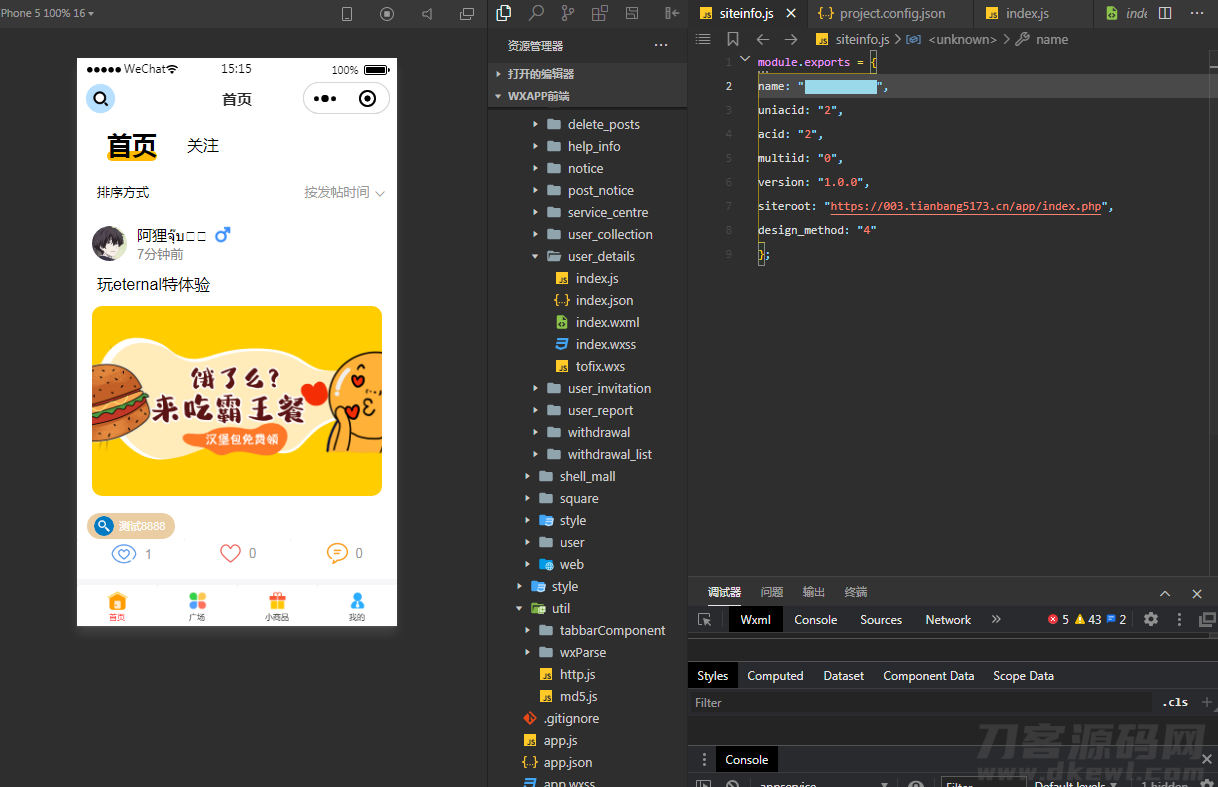
Task: Toggle the .cls class editor in Styles
Action: pyautogui.click(x=1175, y=702)
